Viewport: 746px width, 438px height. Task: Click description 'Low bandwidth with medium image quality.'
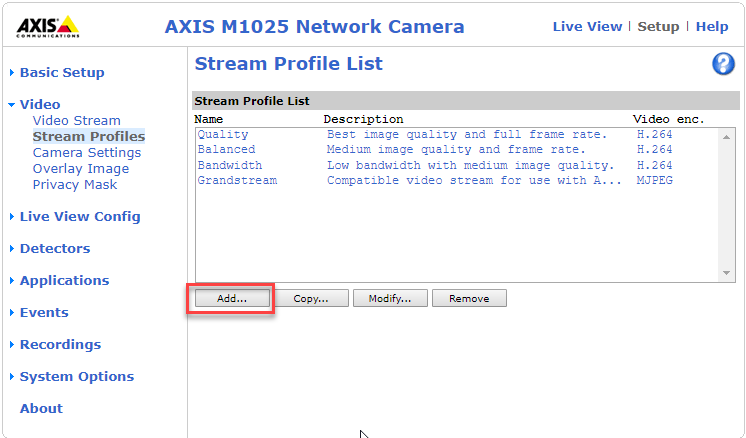(x=471, y=165)
